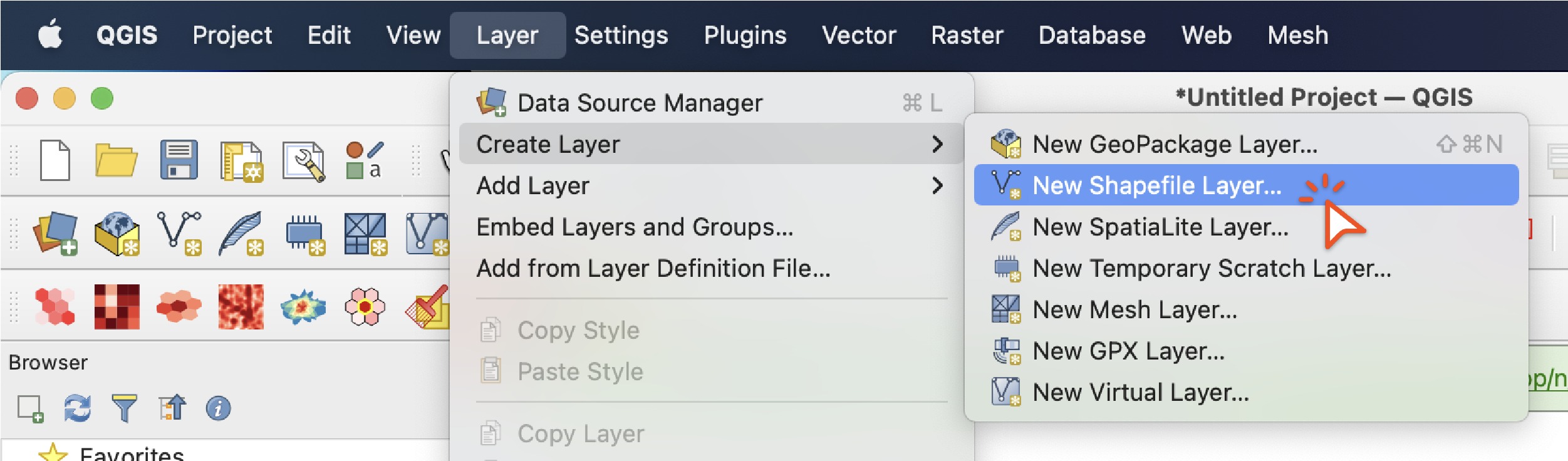Choose New Shapefile Layer
The height and width of the screenshot is (461, 1568).
[1246, 185]
